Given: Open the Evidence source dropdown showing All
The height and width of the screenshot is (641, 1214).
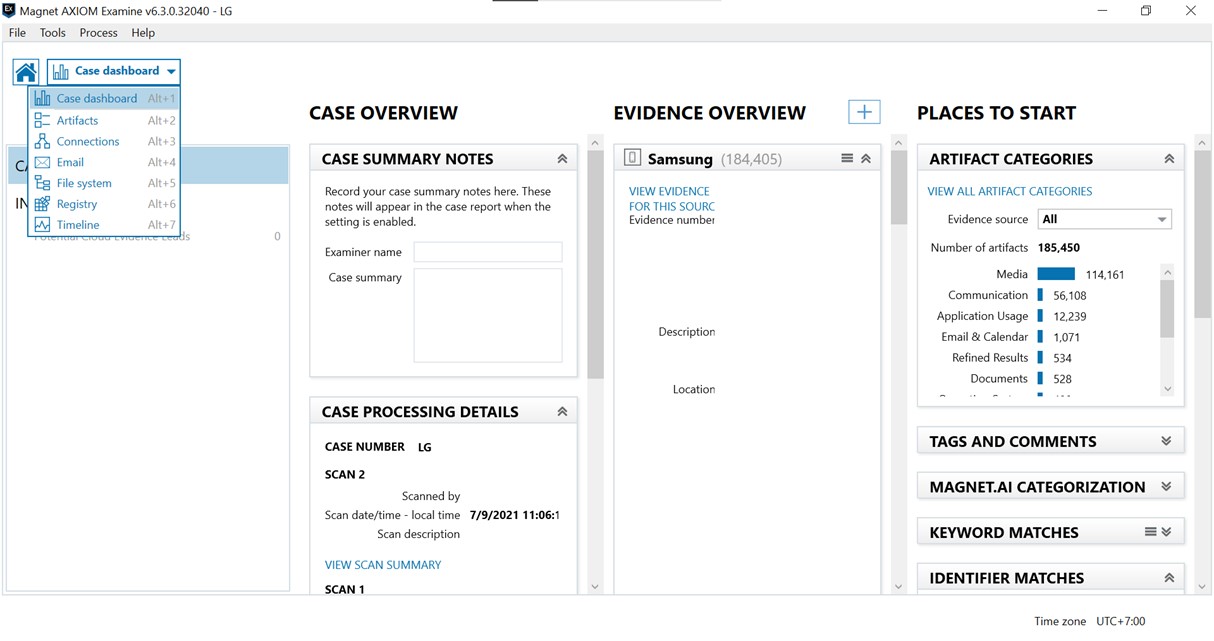Looking at the screenshot, I should tap(1104, 218).
